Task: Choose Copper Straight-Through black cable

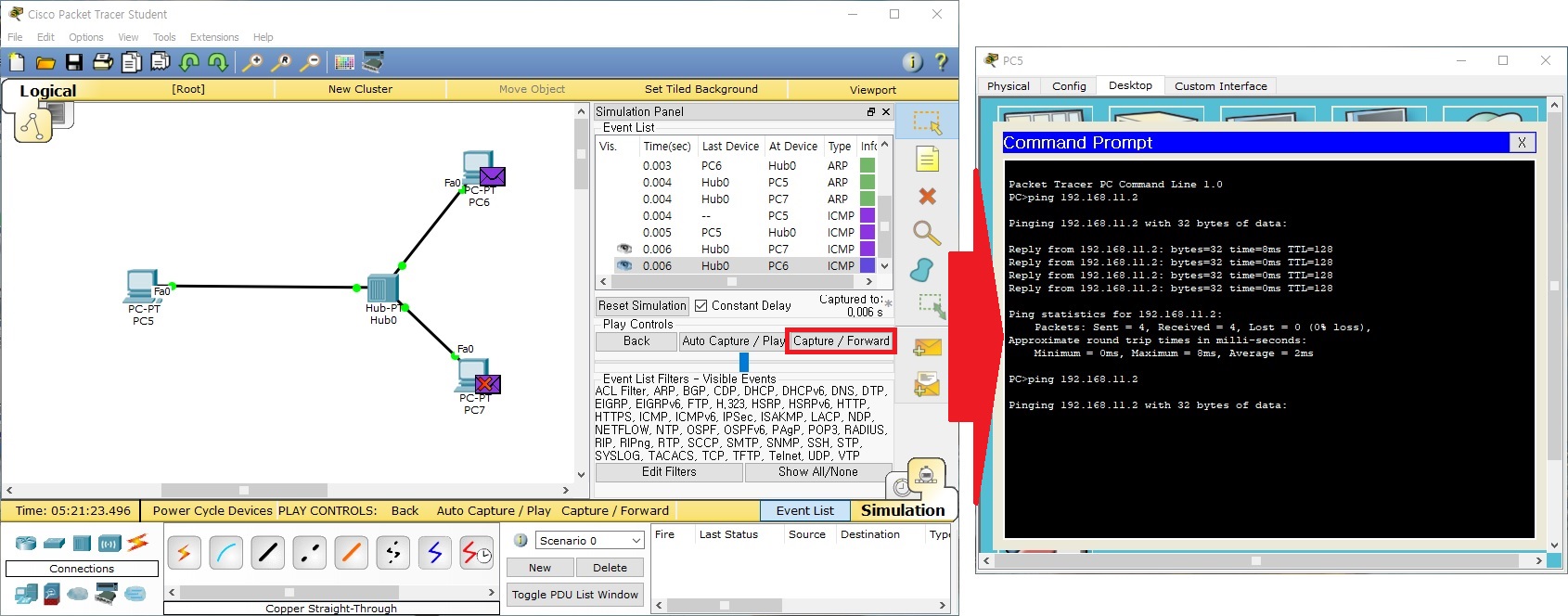Action: point(267,553)
